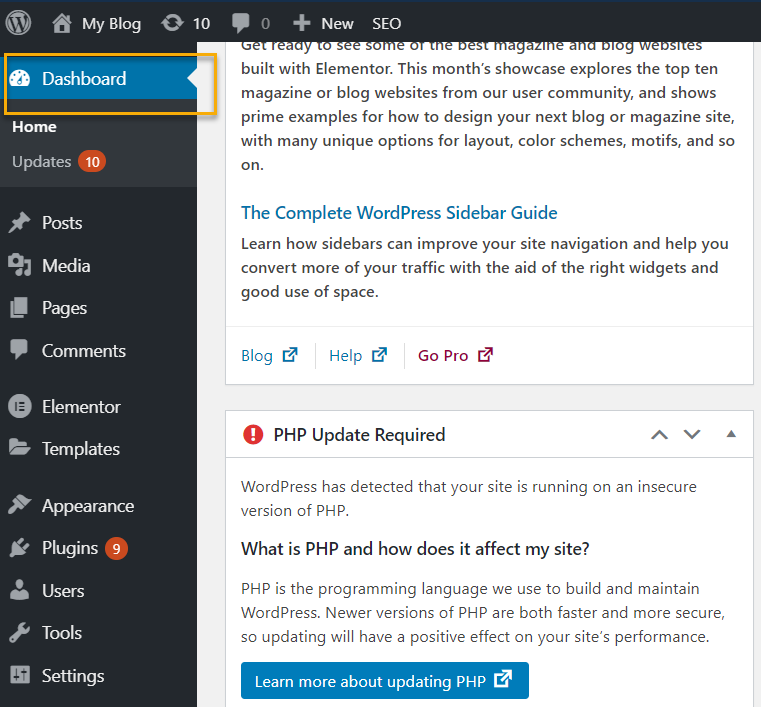Click the Comments speech bubble sidebar icon

point(19,349)
